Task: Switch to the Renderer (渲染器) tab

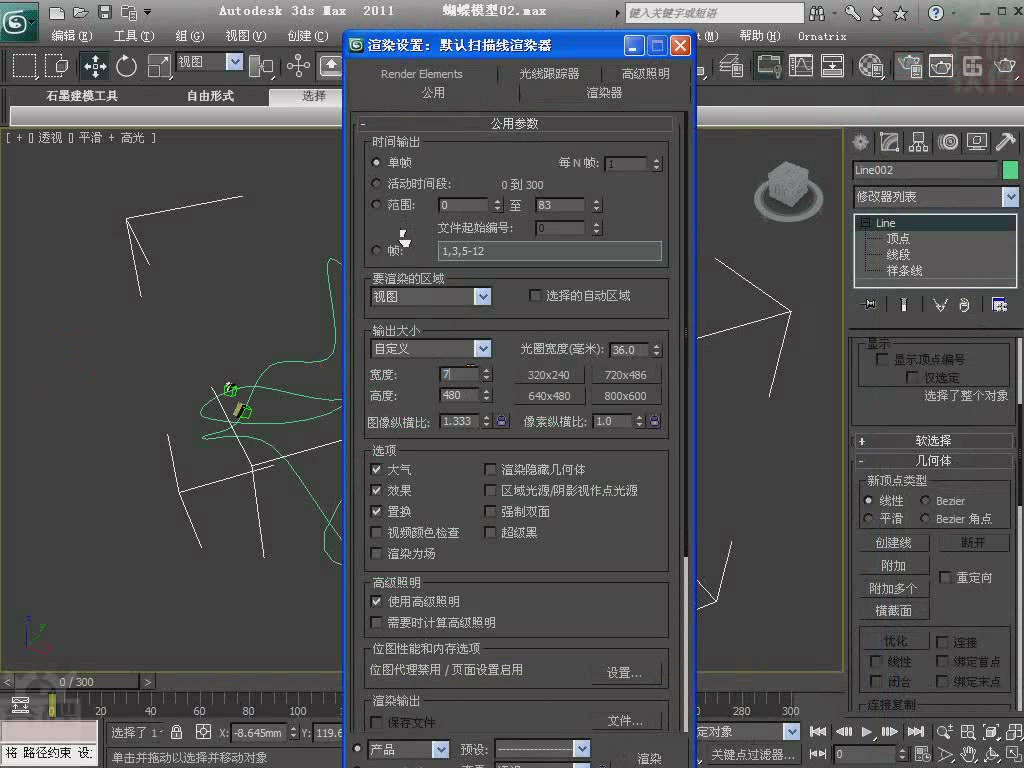Action: point(604,93)
